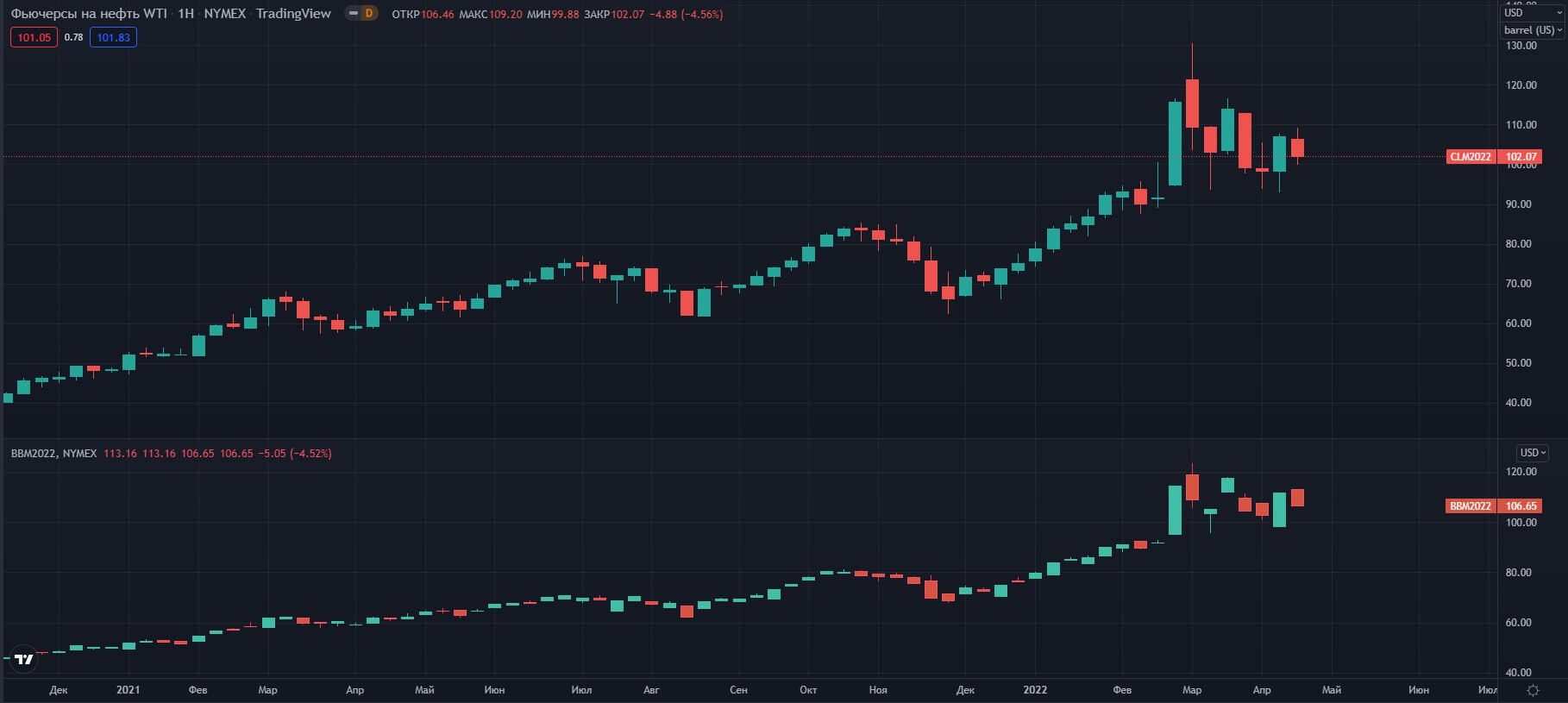Open chart settings gear icon
The height and width of the screenshot is (703, 1568).
[1533, 690]
